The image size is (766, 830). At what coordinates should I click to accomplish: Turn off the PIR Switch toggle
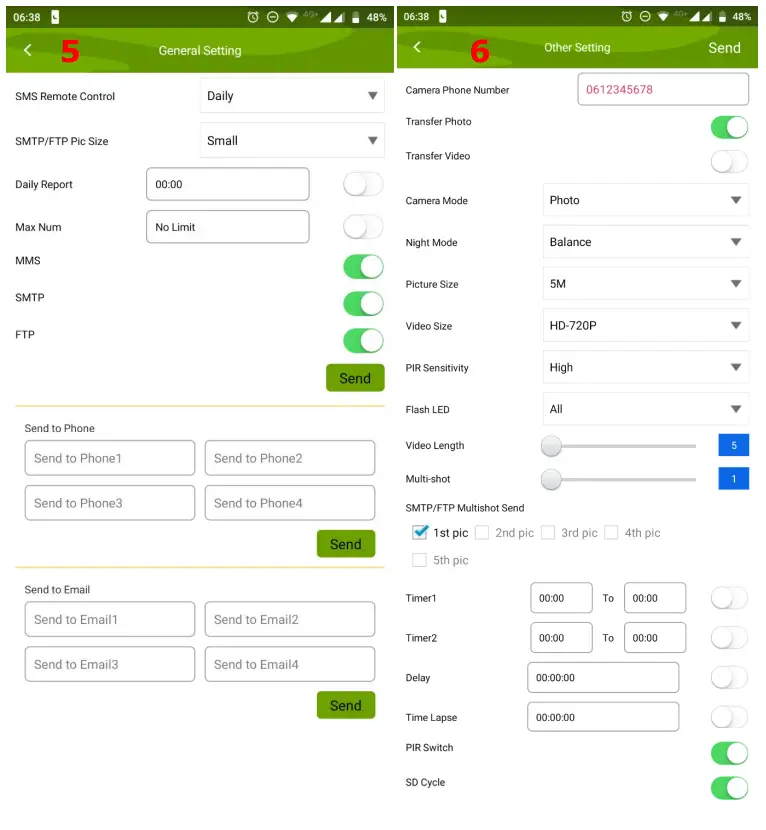pyautogui.click(x=729, y=753)
